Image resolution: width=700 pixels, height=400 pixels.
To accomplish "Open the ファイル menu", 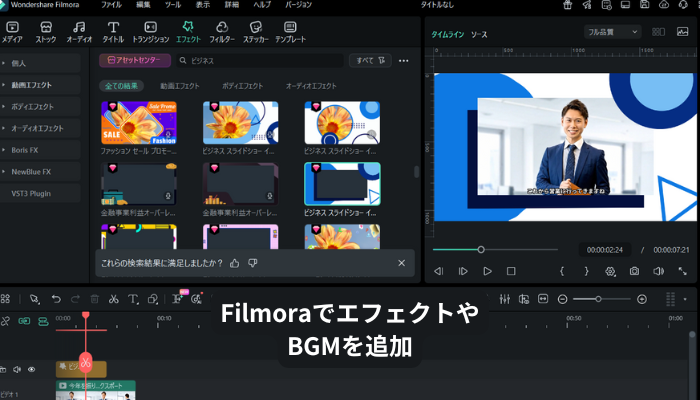I will [x=111, y=5].
